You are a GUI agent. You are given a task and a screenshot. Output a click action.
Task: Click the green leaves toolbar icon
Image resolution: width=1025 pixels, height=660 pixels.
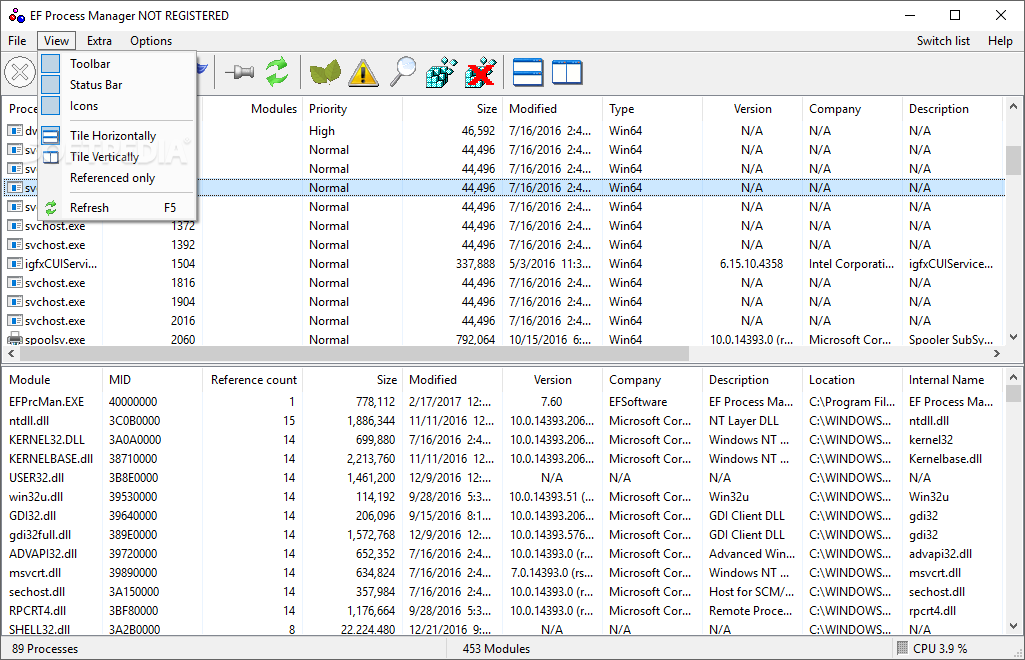point(325,72)
